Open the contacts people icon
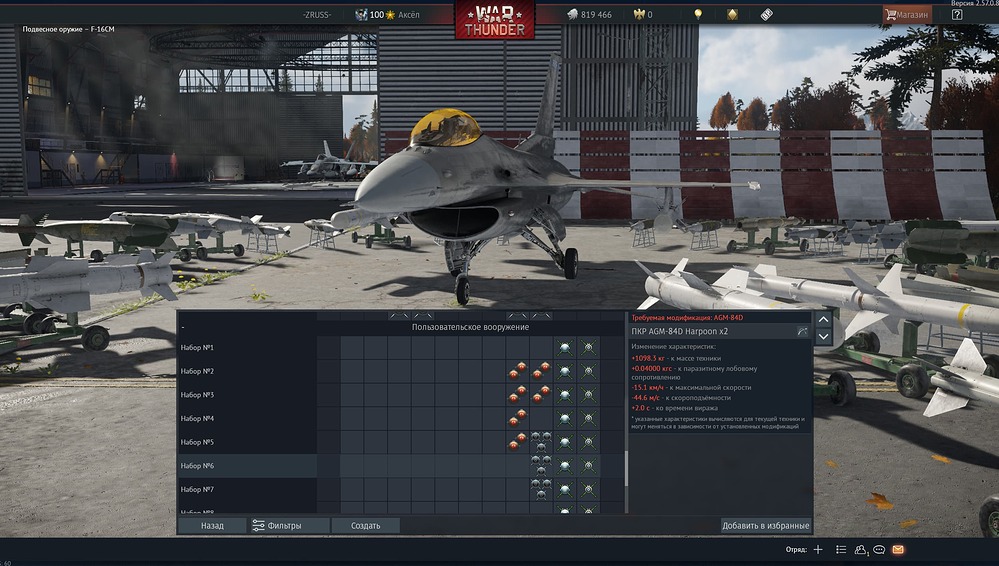 pyautogui.click(x=861, y=549)
